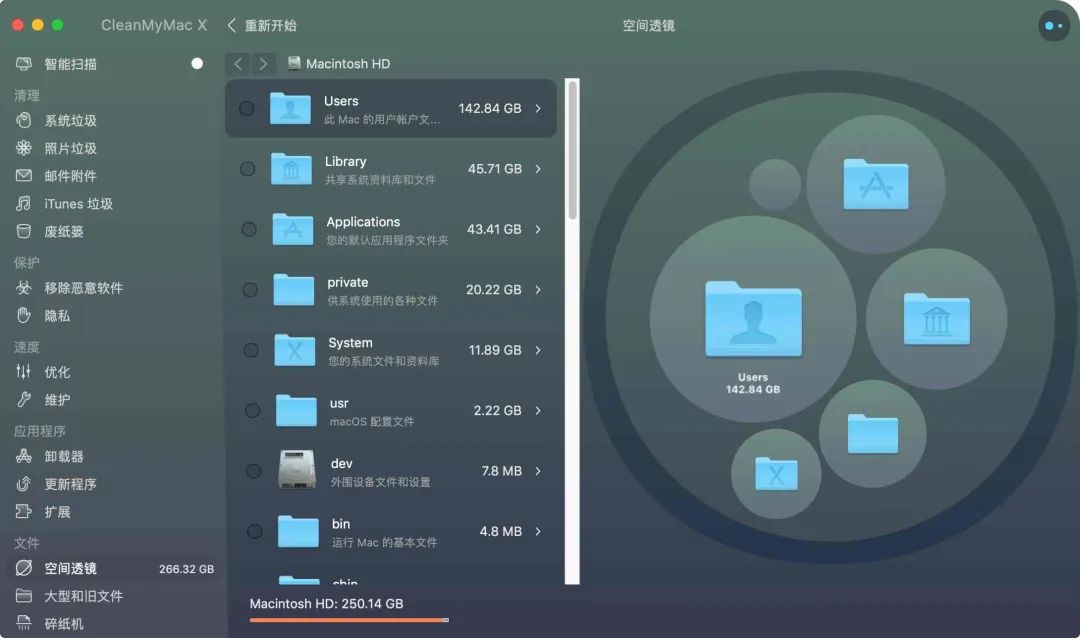Expand System folder via its chevron
This screenshot has height=638, width=1080.
click(538, 350)
